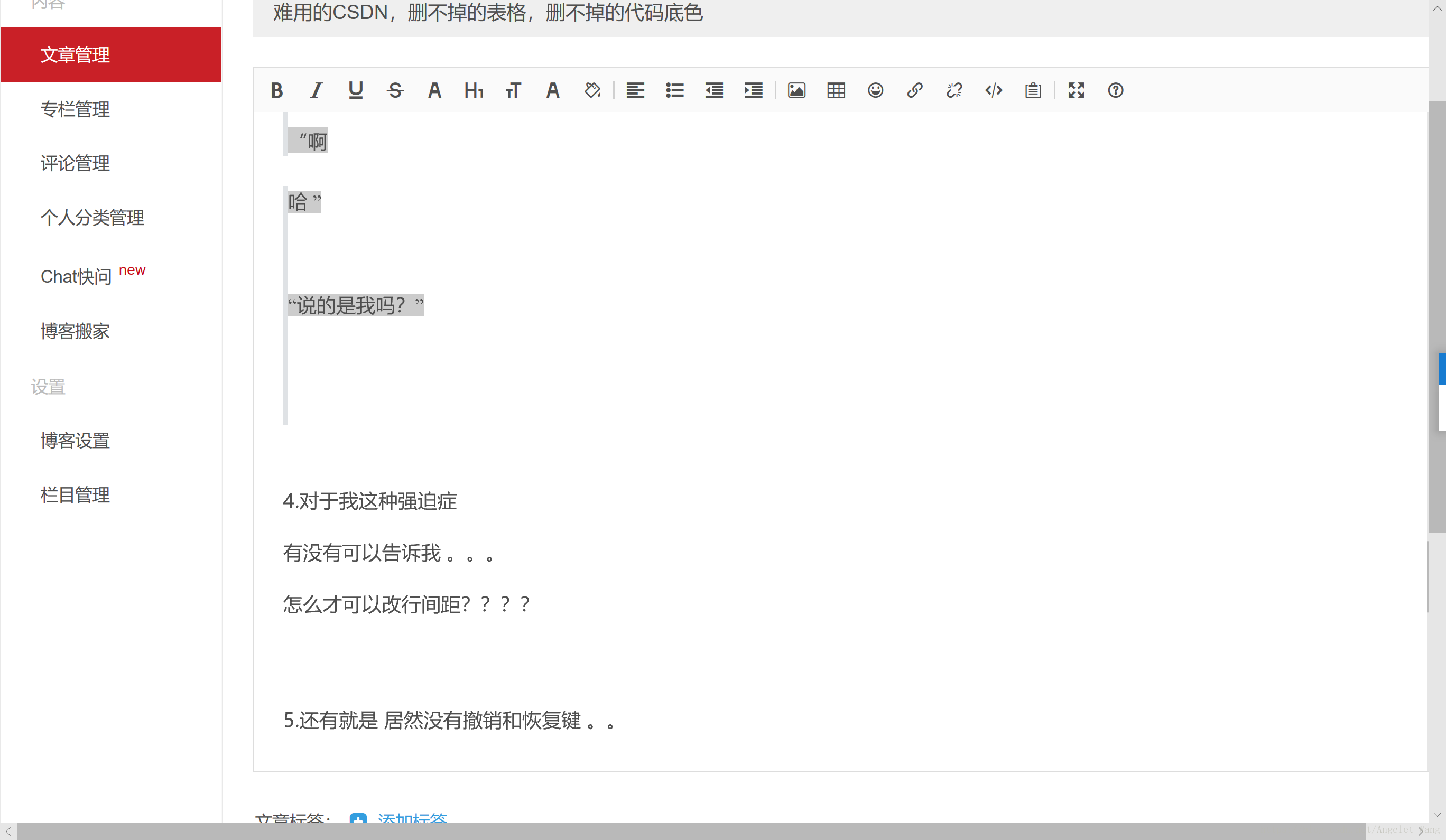The height and width of the screenshot is (840, 1446).
Task: Click scroll-up arrow of page scrollbar
Action: 1437,8
